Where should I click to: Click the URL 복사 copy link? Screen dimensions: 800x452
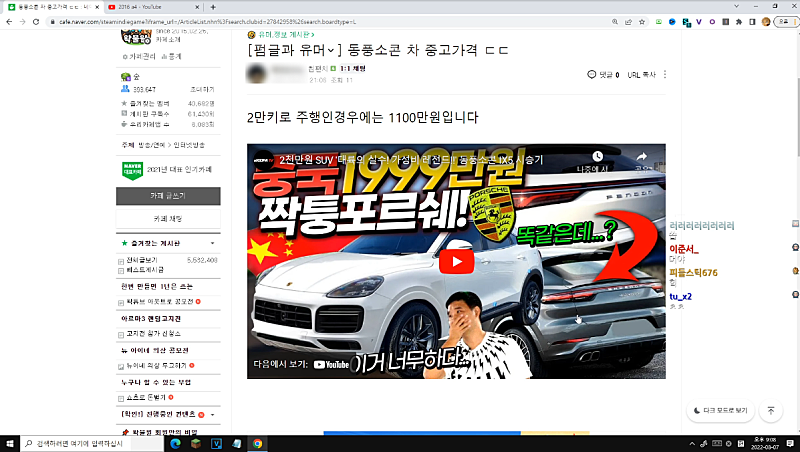click(643, 75)
